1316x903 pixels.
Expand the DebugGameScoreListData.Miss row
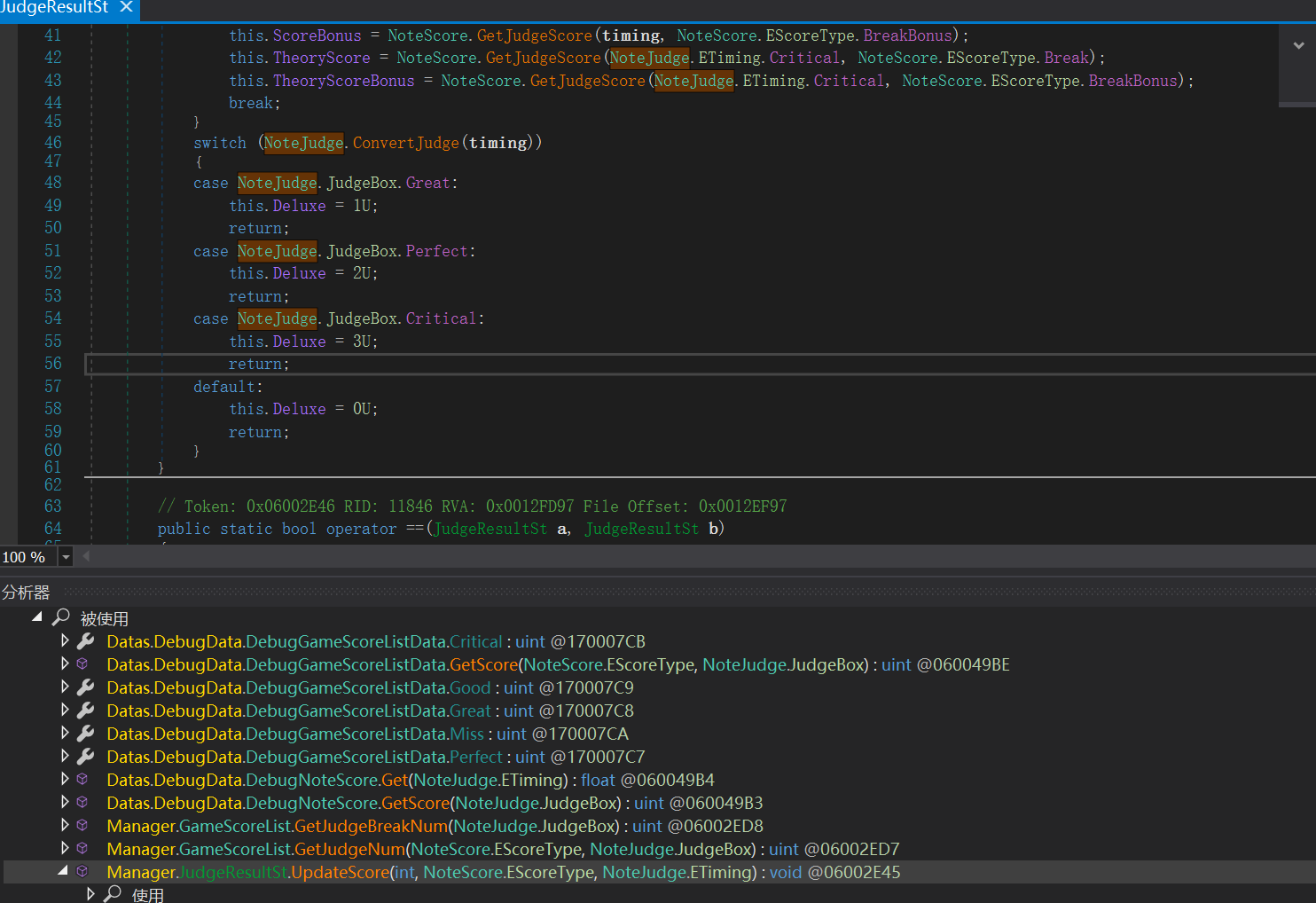(x=65, y=732)
